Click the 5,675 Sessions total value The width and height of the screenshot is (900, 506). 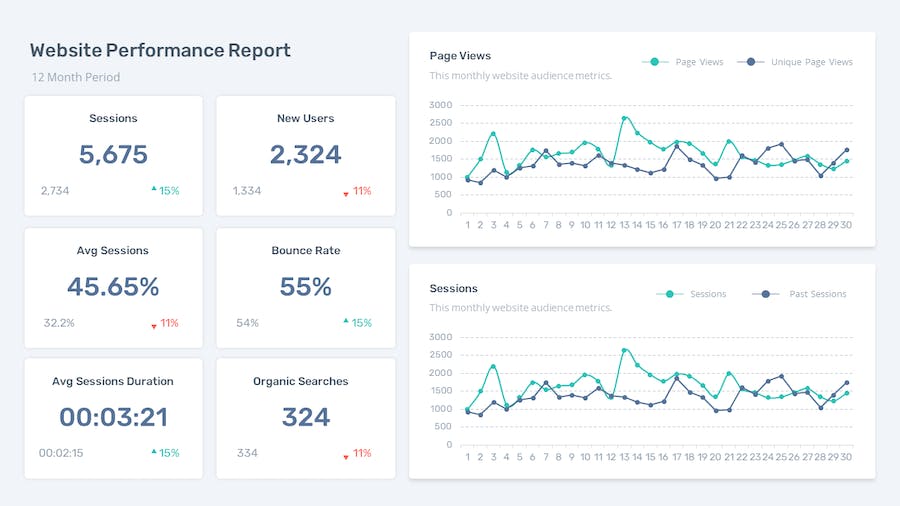(113, 155)
